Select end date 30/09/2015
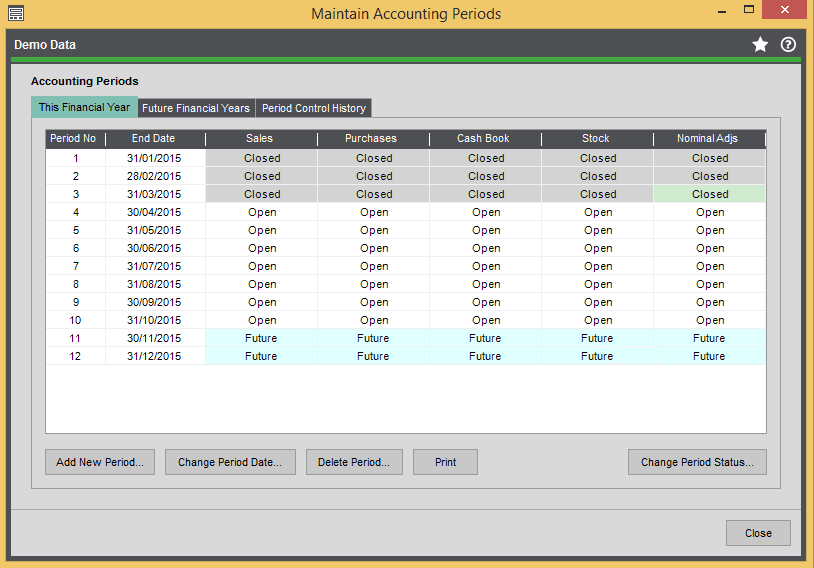This screenshot has width=814, height=568. click(x=154, y=302)
